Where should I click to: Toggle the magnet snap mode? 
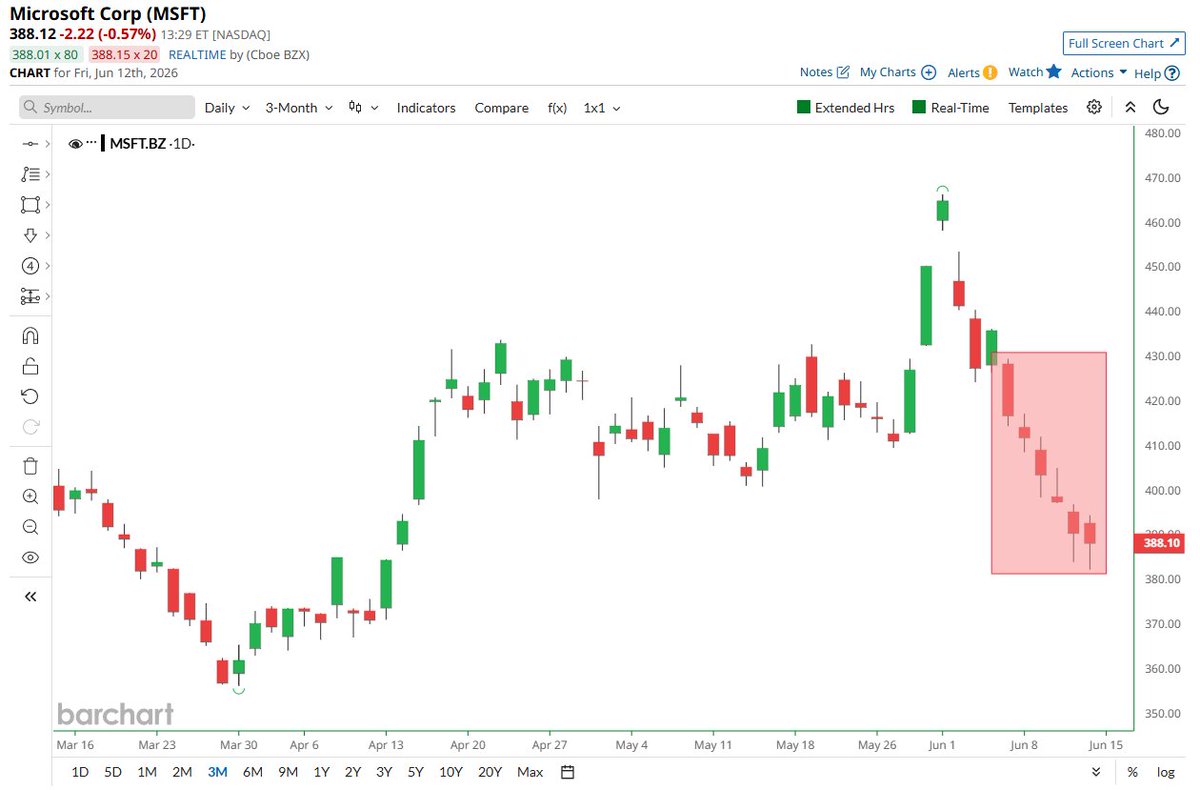30,335
